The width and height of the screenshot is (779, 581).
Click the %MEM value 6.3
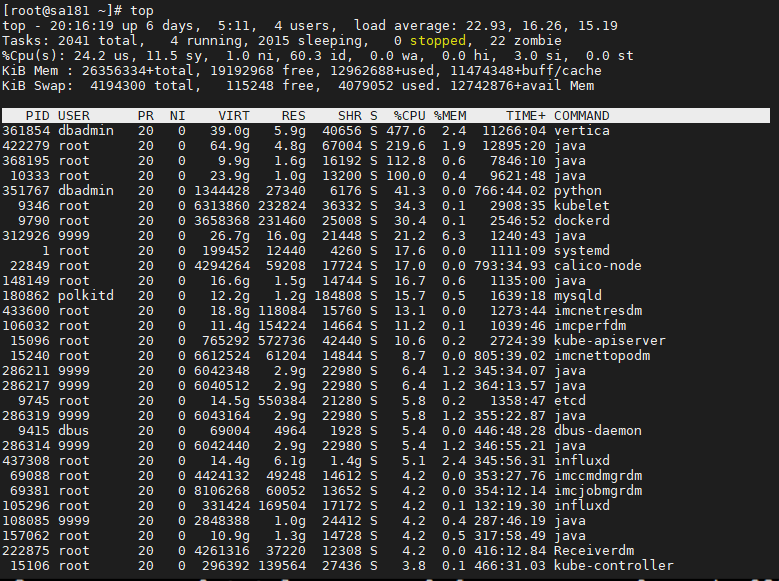click(454, 236)
